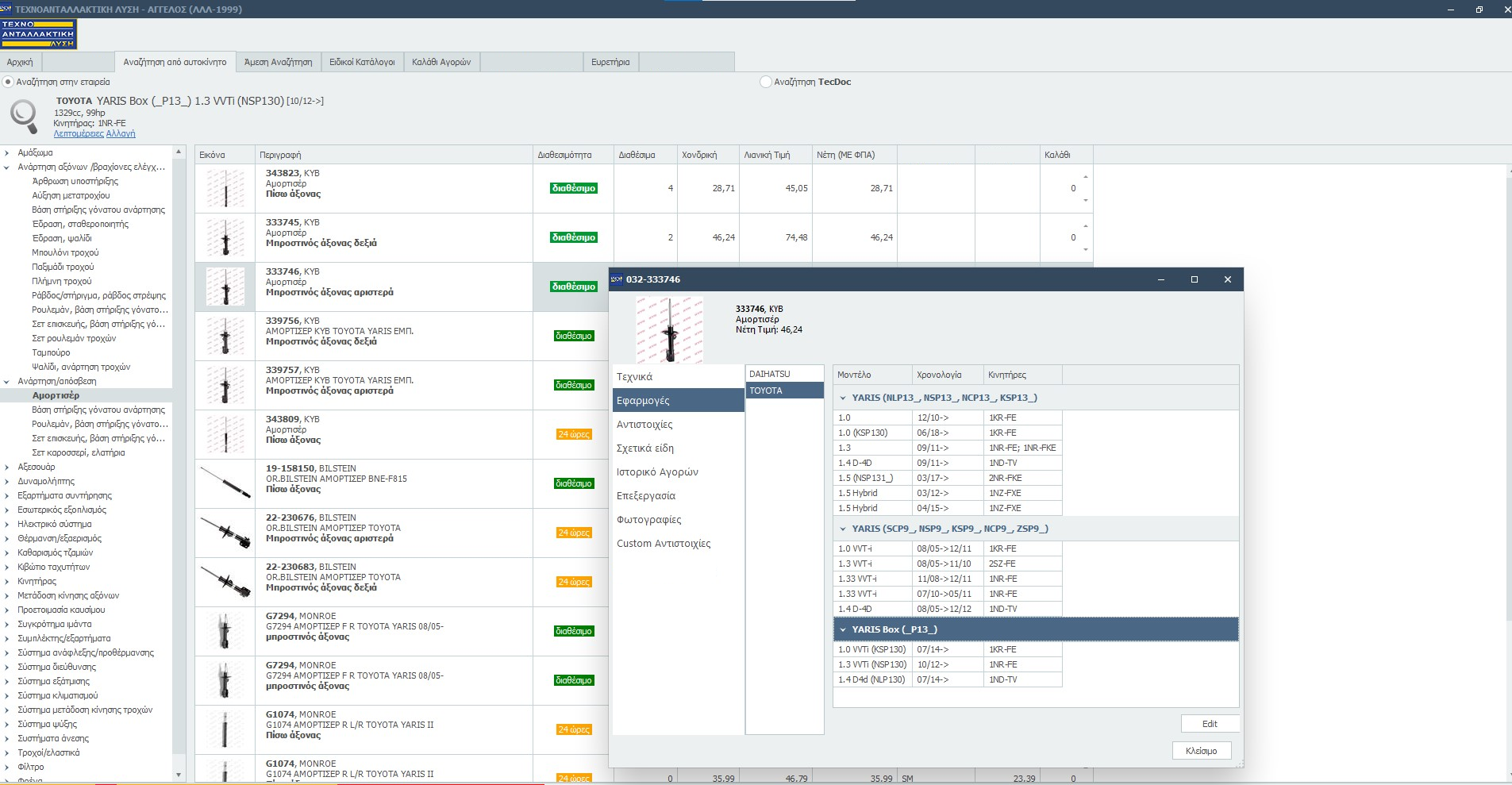Expand the Αξεσουάρ tree category
Screen dimensions: 1512x785
tap(7, 467)
